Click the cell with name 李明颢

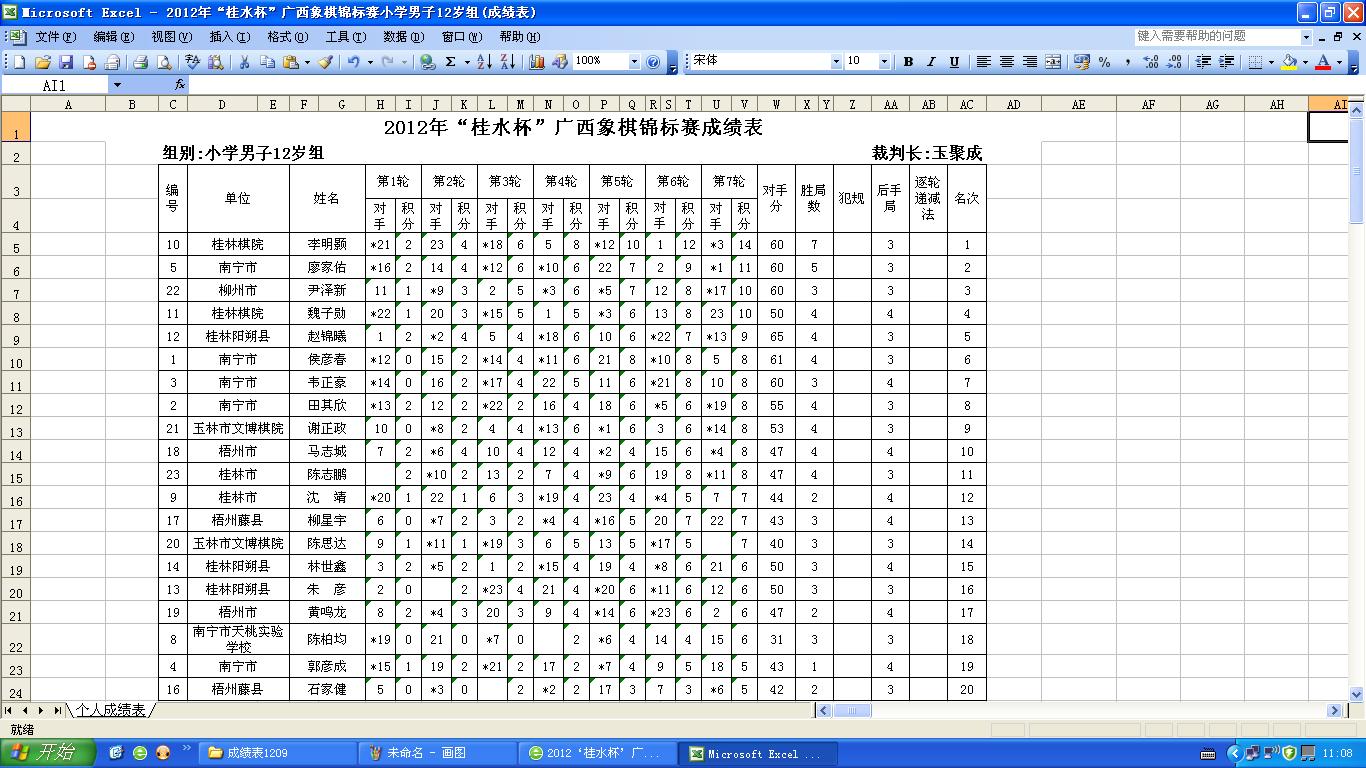(x=327, y=245)
